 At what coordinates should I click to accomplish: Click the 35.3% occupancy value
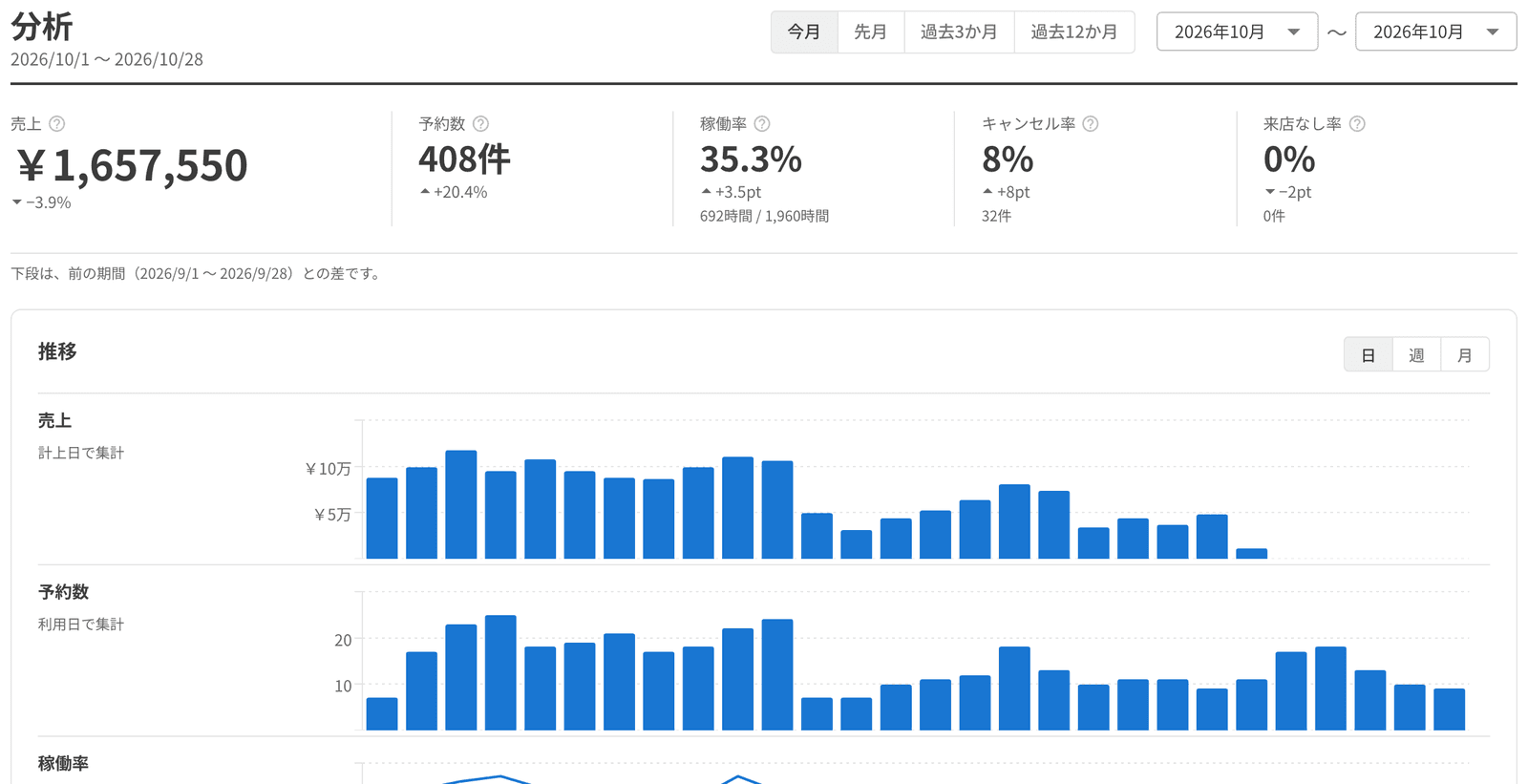coord(751,159)
